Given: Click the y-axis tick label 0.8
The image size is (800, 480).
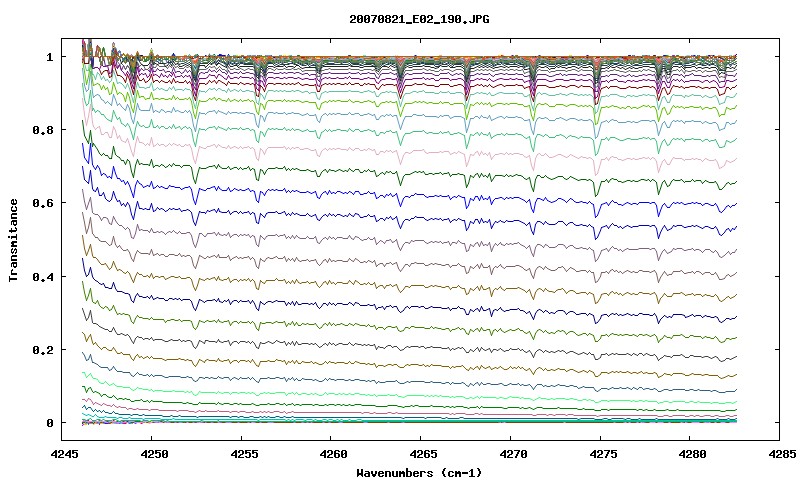Looking at the screenshot, I should 43,130.
